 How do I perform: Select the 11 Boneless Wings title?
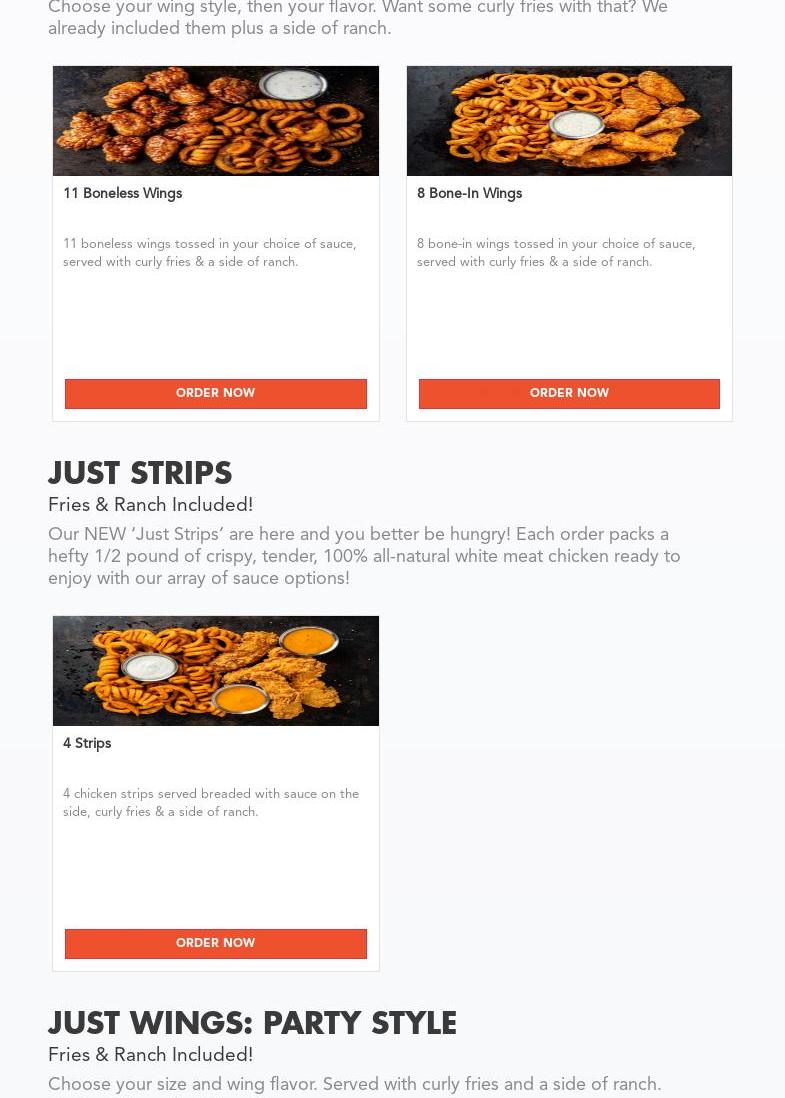click(x=123, y=193)
